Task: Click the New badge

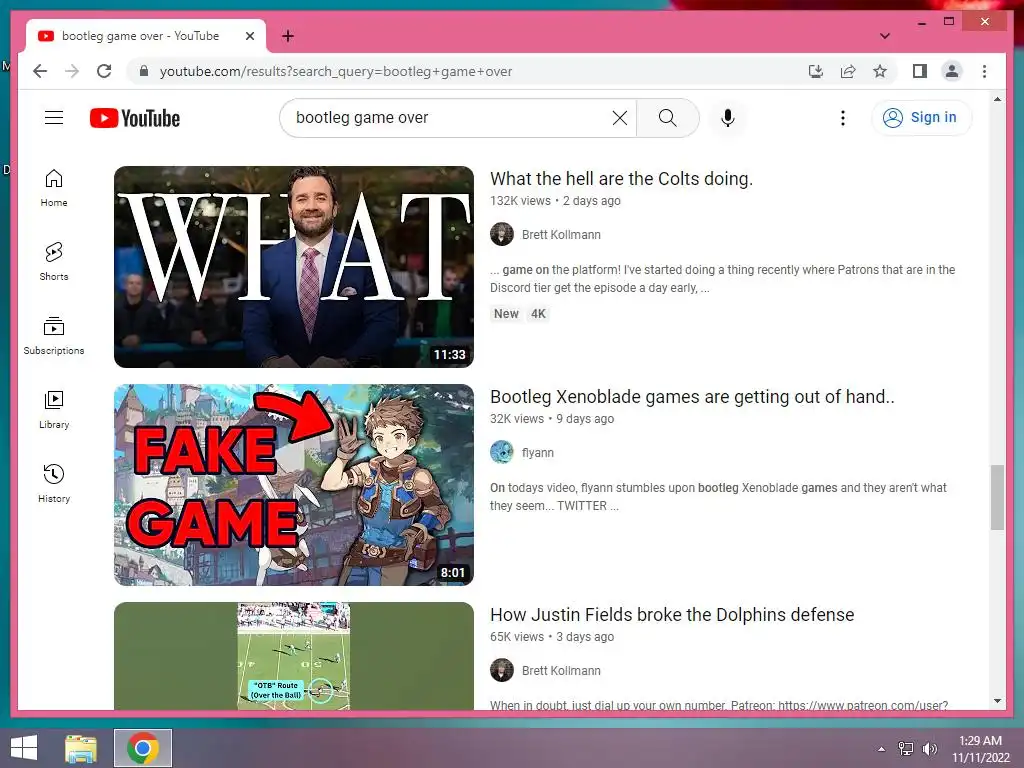Action: [x=506, y=313]
